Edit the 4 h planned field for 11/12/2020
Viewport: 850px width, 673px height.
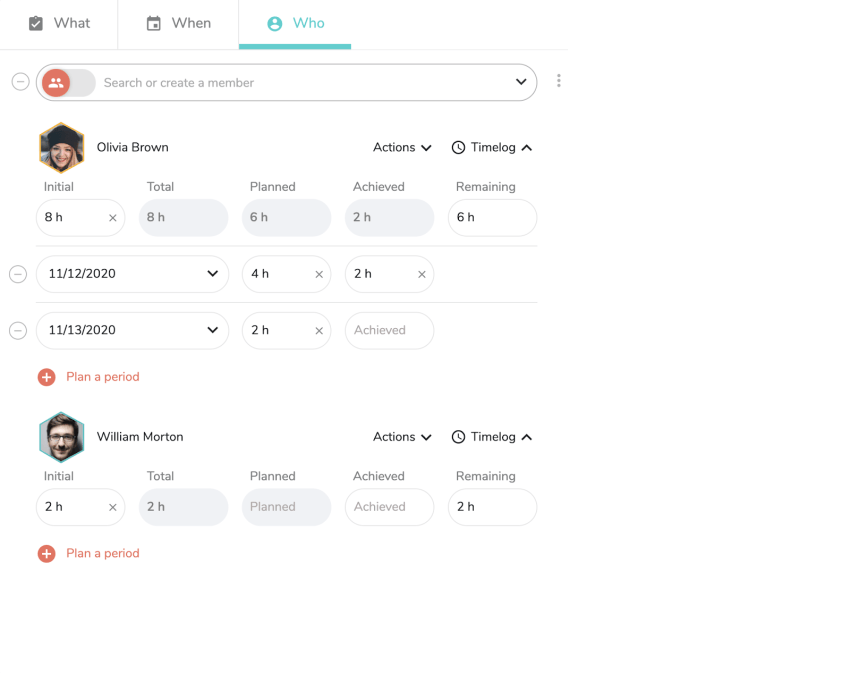286,274
